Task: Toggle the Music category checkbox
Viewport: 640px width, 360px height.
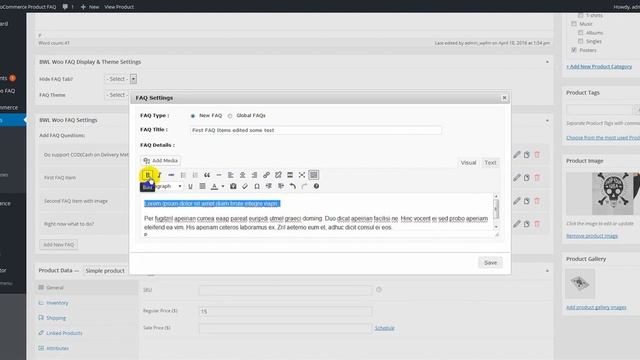Action: tap(574, 24)
